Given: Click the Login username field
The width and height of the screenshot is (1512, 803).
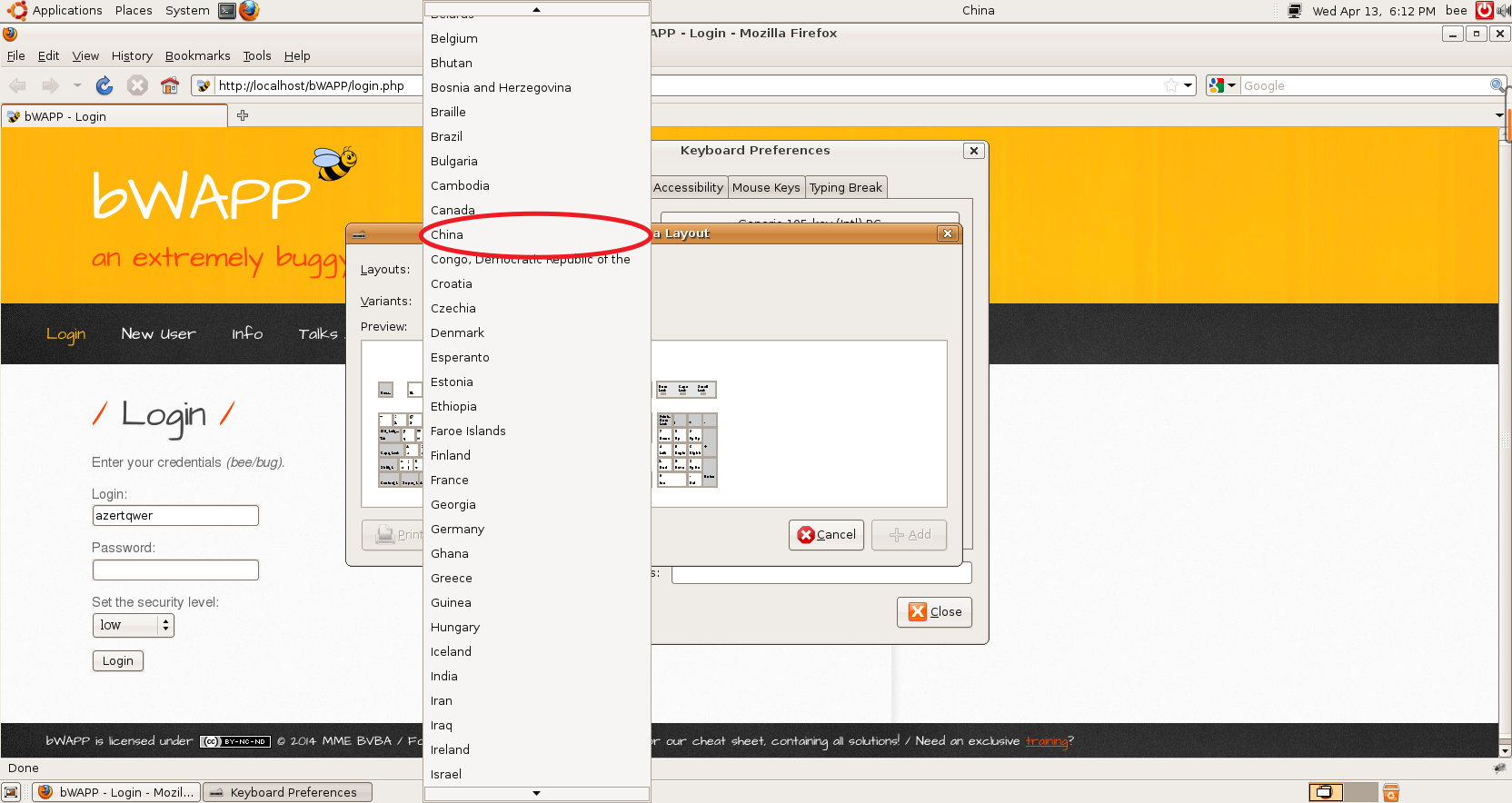Looking at the screenshot, I should [x=175, y=515].
